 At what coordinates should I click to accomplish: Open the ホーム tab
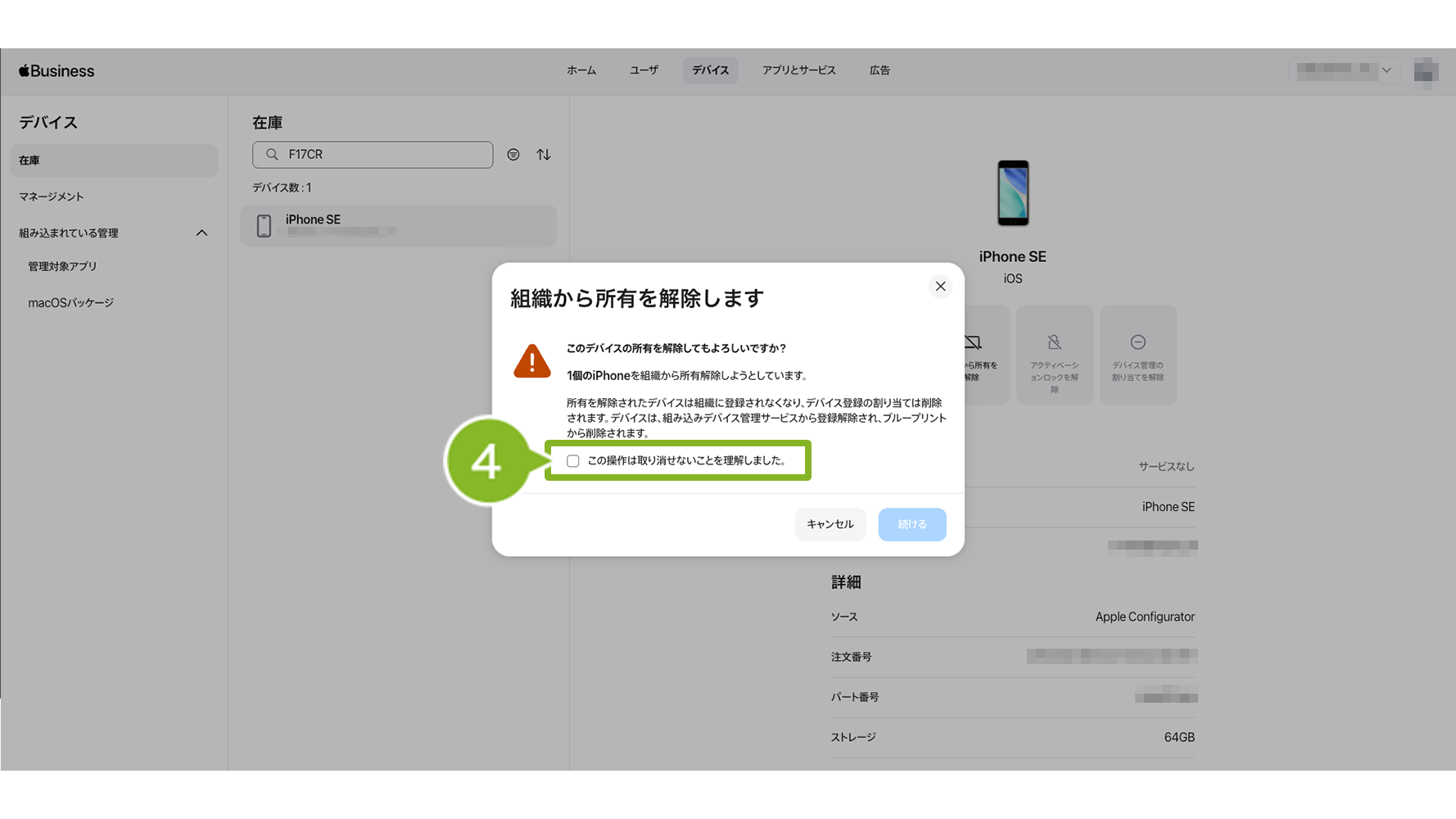(x=581, y=70)
